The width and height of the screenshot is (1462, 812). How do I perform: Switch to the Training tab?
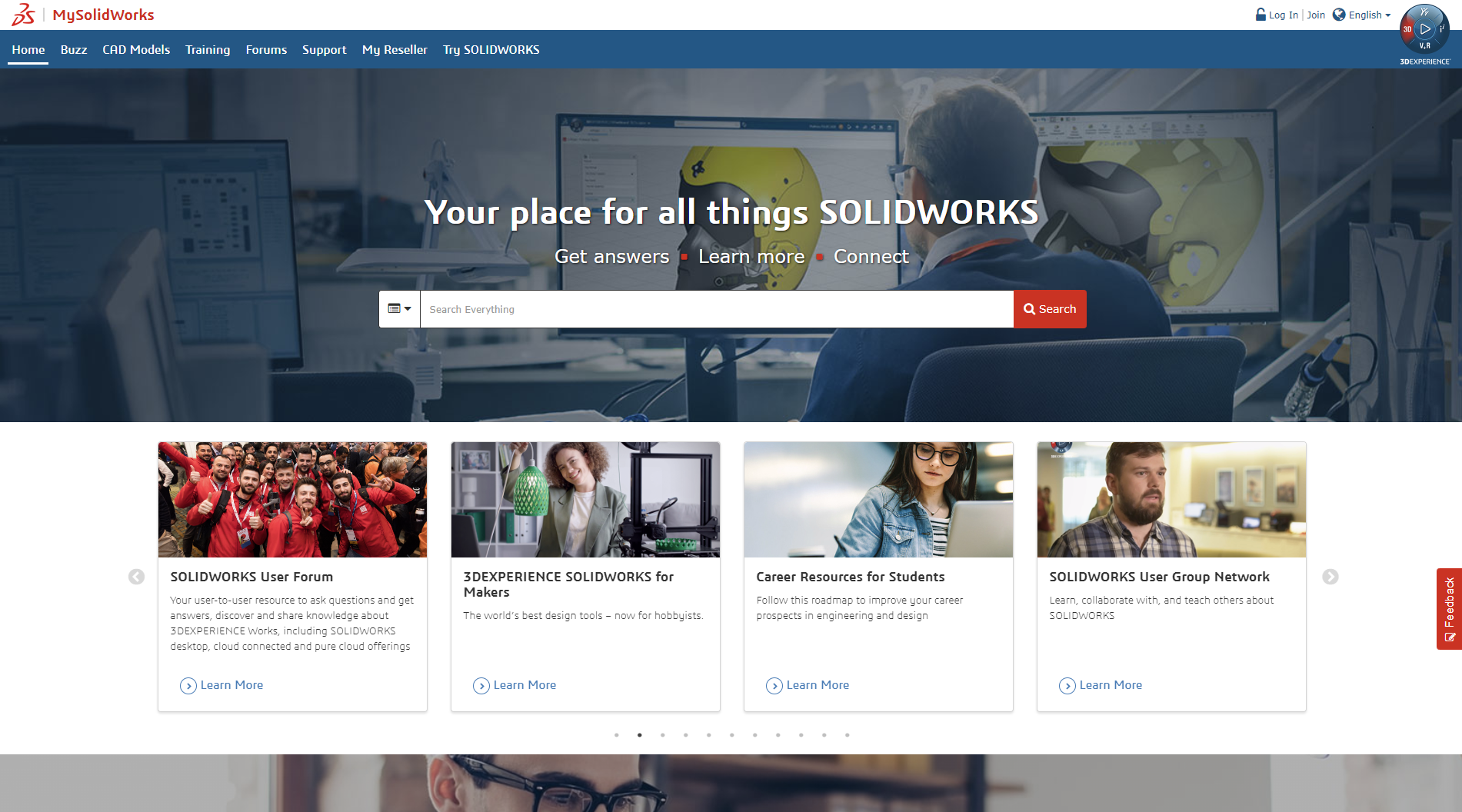207,49
